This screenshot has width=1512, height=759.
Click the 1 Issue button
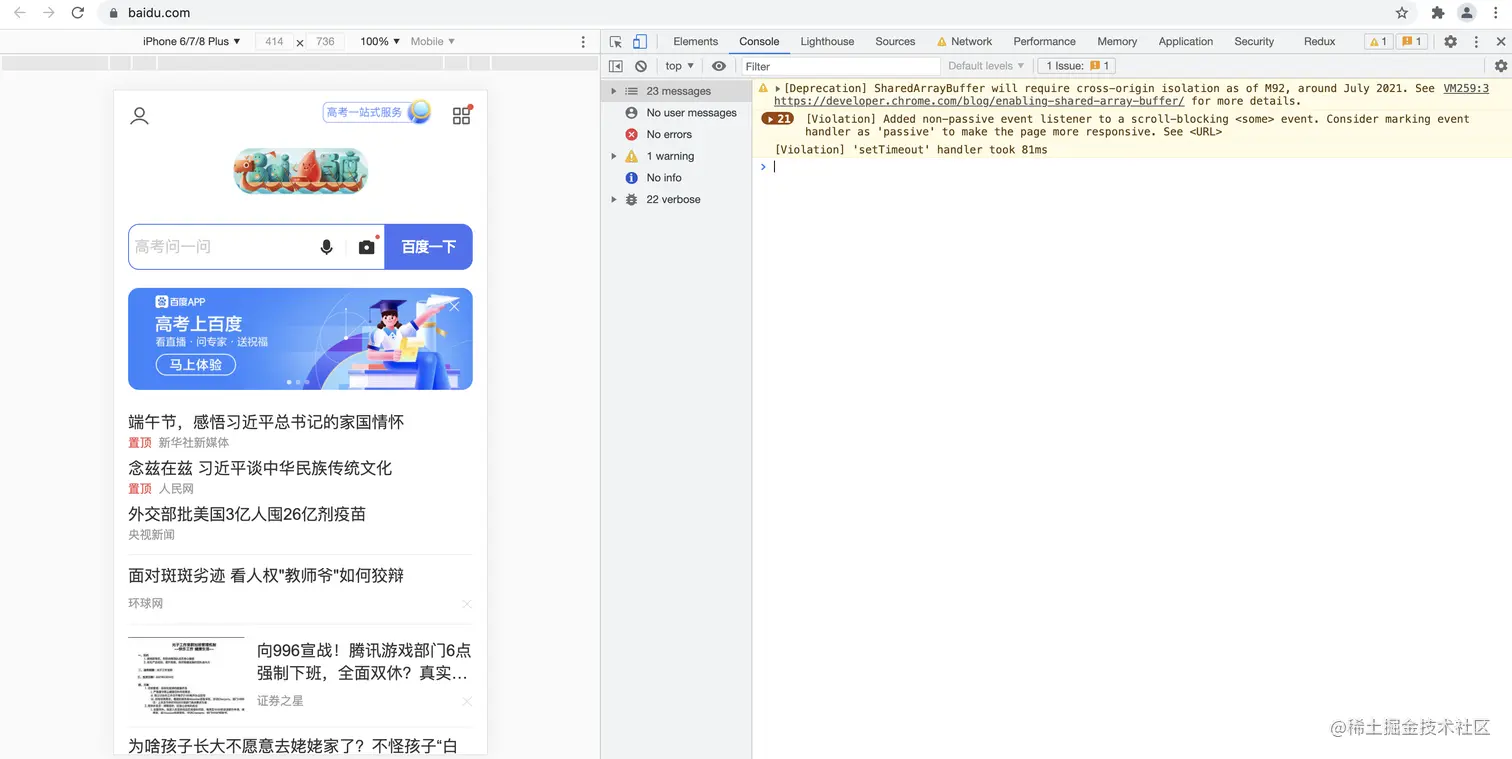1076,66
